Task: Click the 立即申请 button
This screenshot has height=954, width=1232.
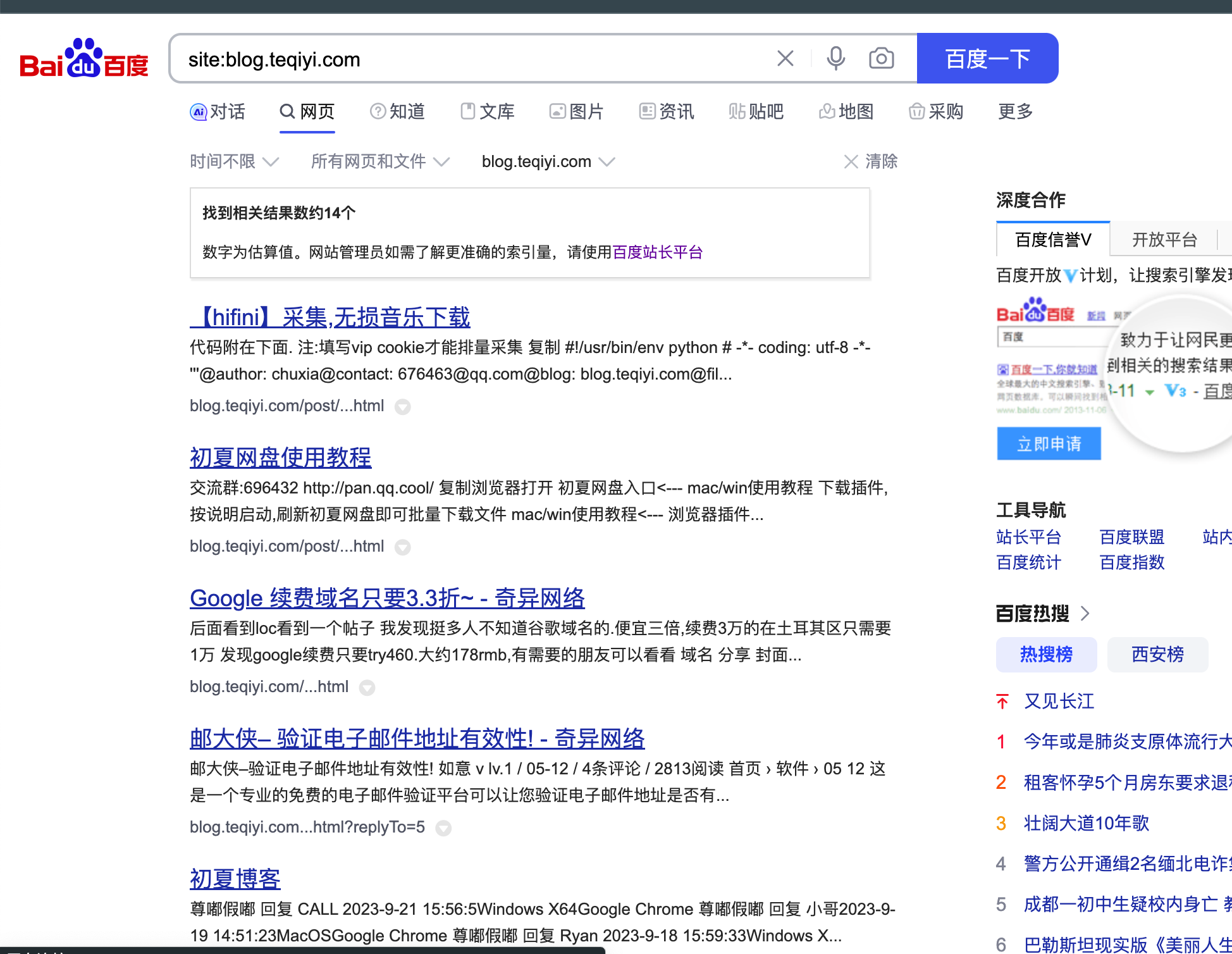Action: click(x=1049, y=443)
